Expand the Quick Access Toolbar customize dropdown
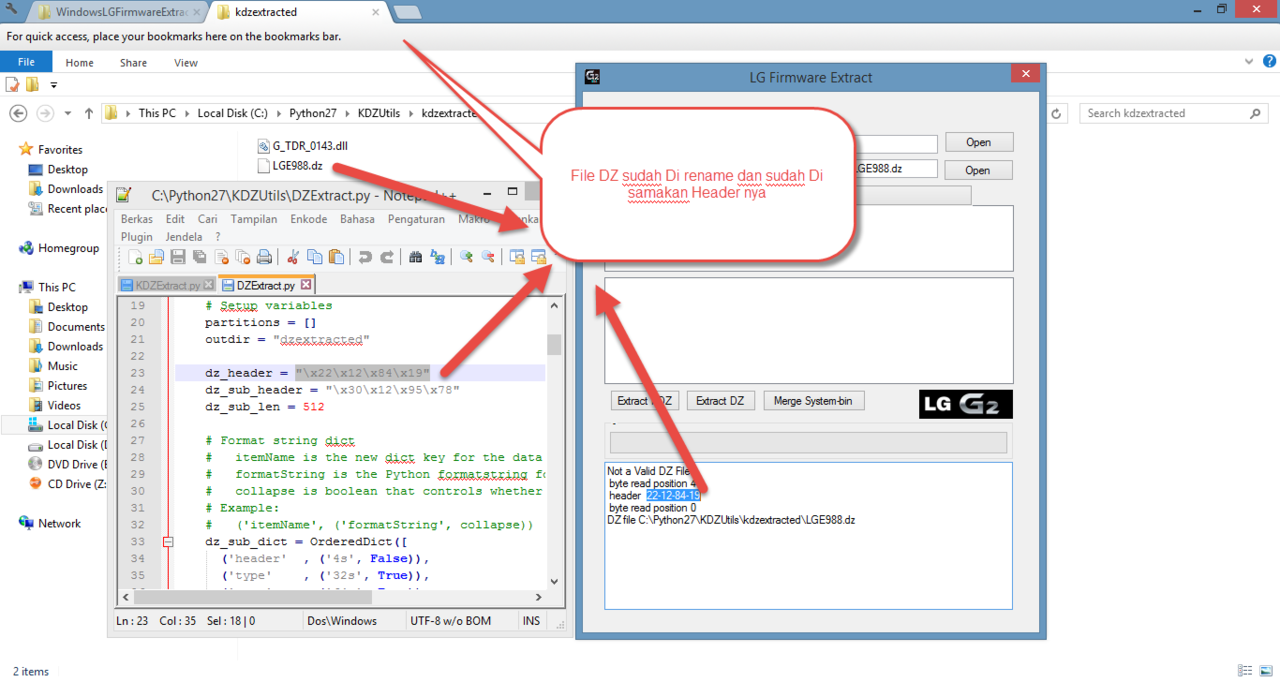1280x682 pixels. point(54,85)
